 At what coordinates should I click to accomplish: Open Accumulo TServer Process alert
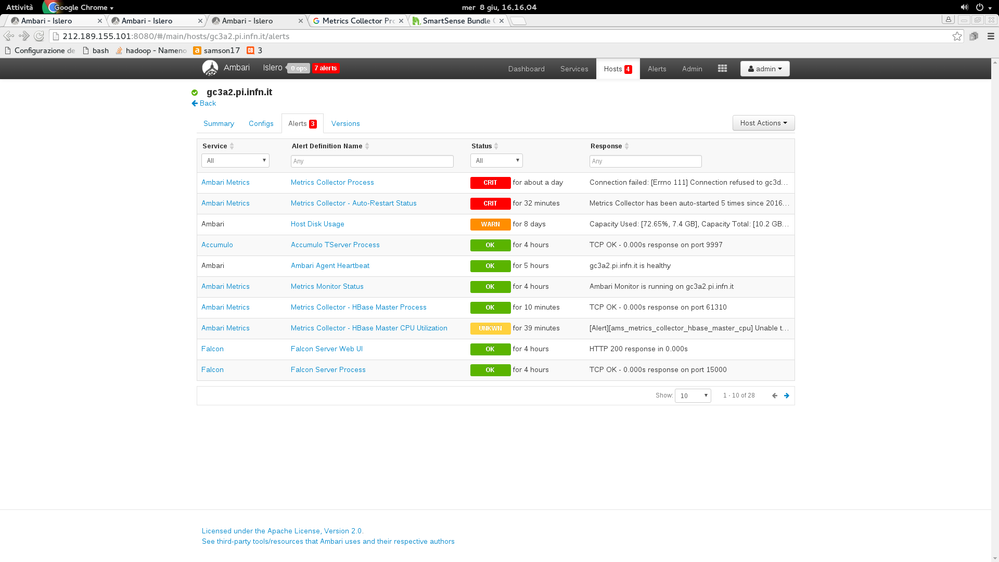[335, 245]
